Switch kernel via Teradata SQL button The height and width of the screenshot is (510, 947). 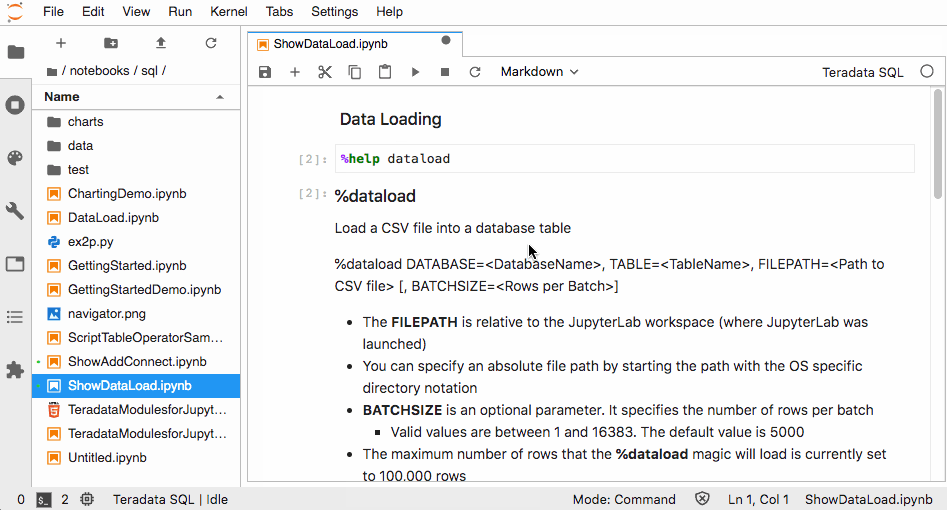click(862, 72)
